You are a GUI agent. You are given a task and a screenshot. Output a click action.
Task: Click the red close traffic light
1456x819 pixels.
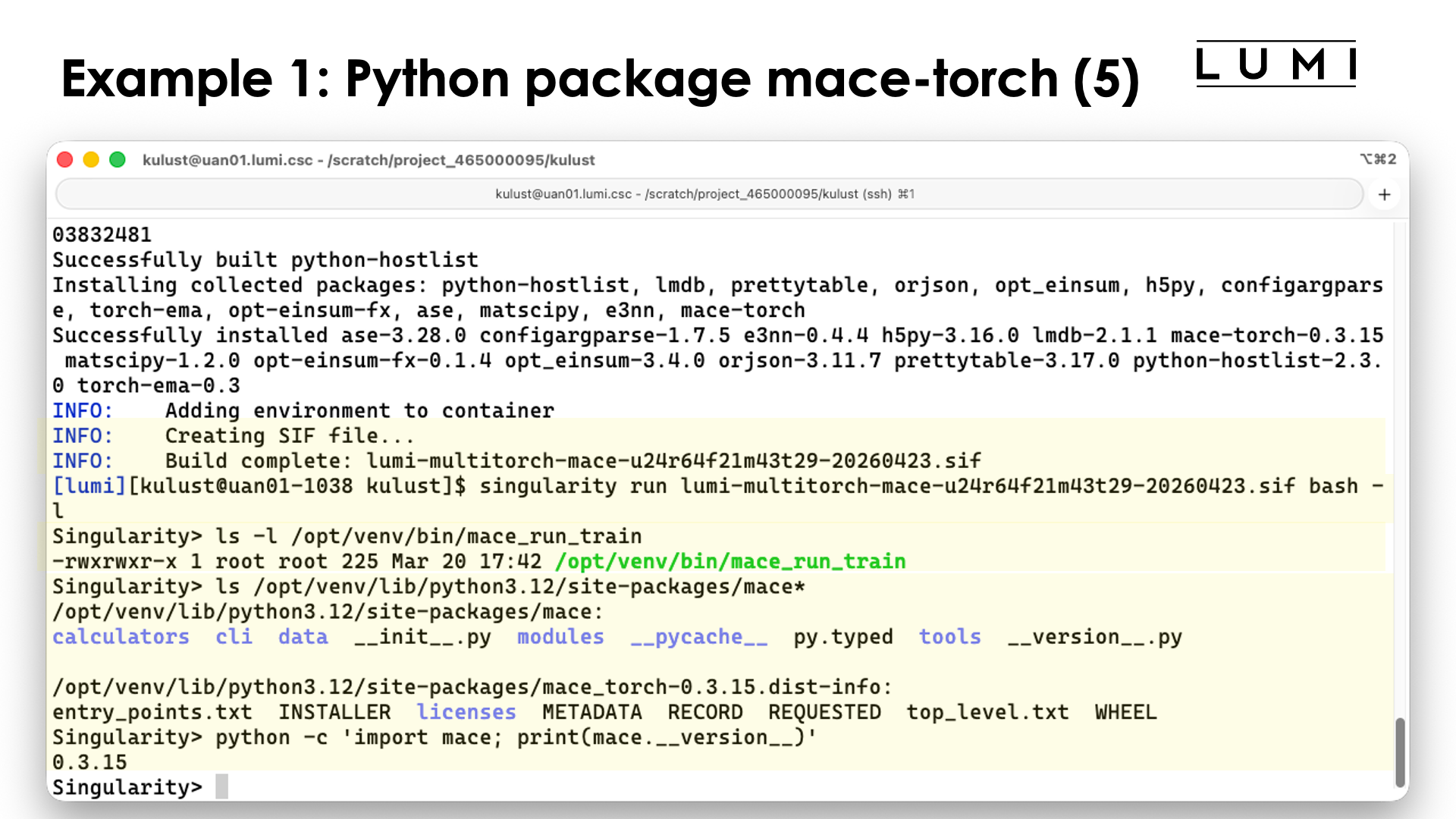(65, 160)
